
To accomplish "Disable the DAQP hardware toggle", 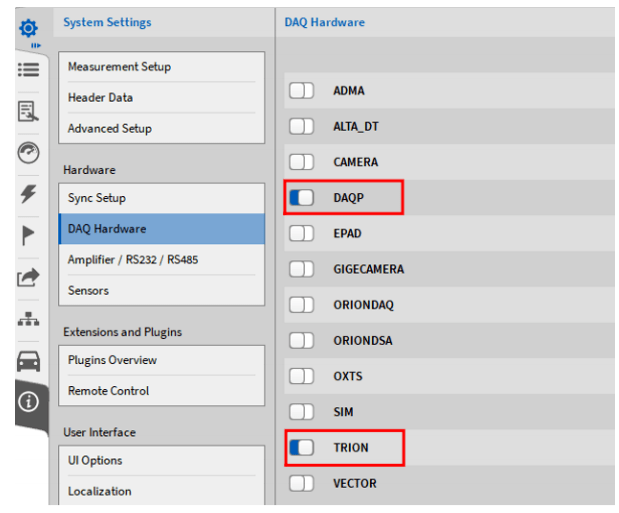I will [x=301, y=198].
